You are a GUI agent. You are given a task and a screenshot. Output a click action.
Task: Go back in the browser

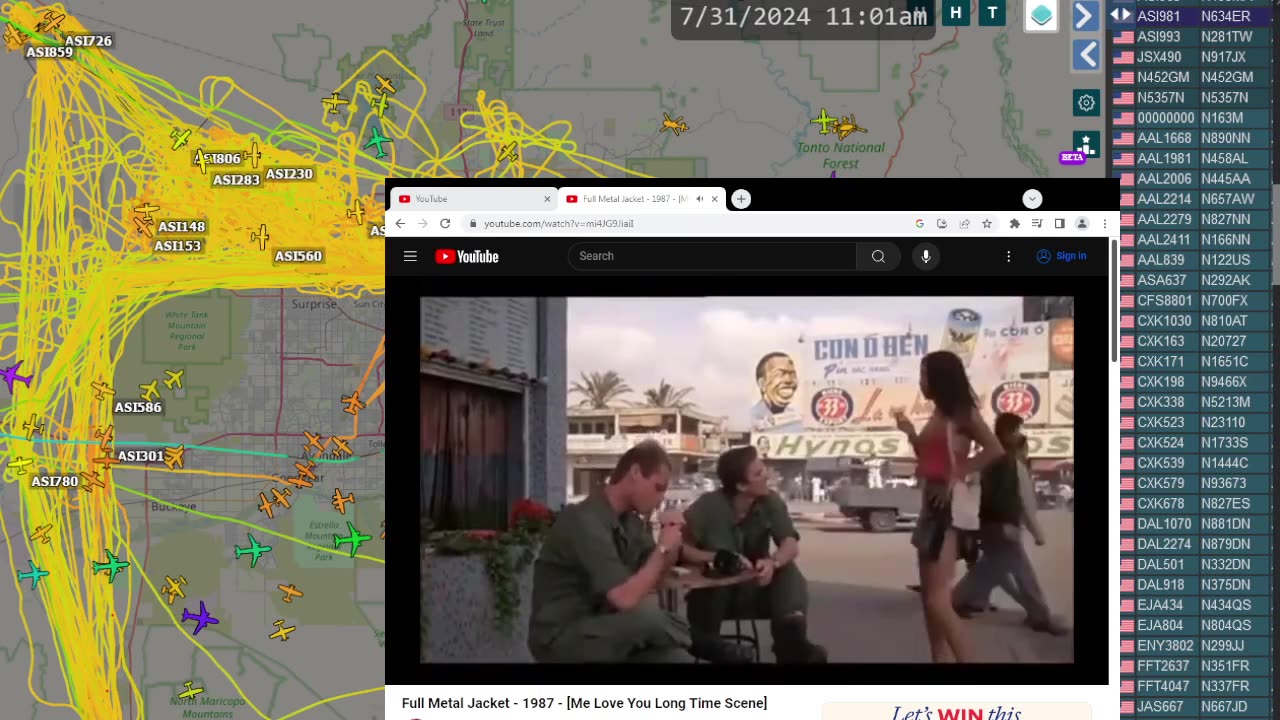tap(400, 223)
